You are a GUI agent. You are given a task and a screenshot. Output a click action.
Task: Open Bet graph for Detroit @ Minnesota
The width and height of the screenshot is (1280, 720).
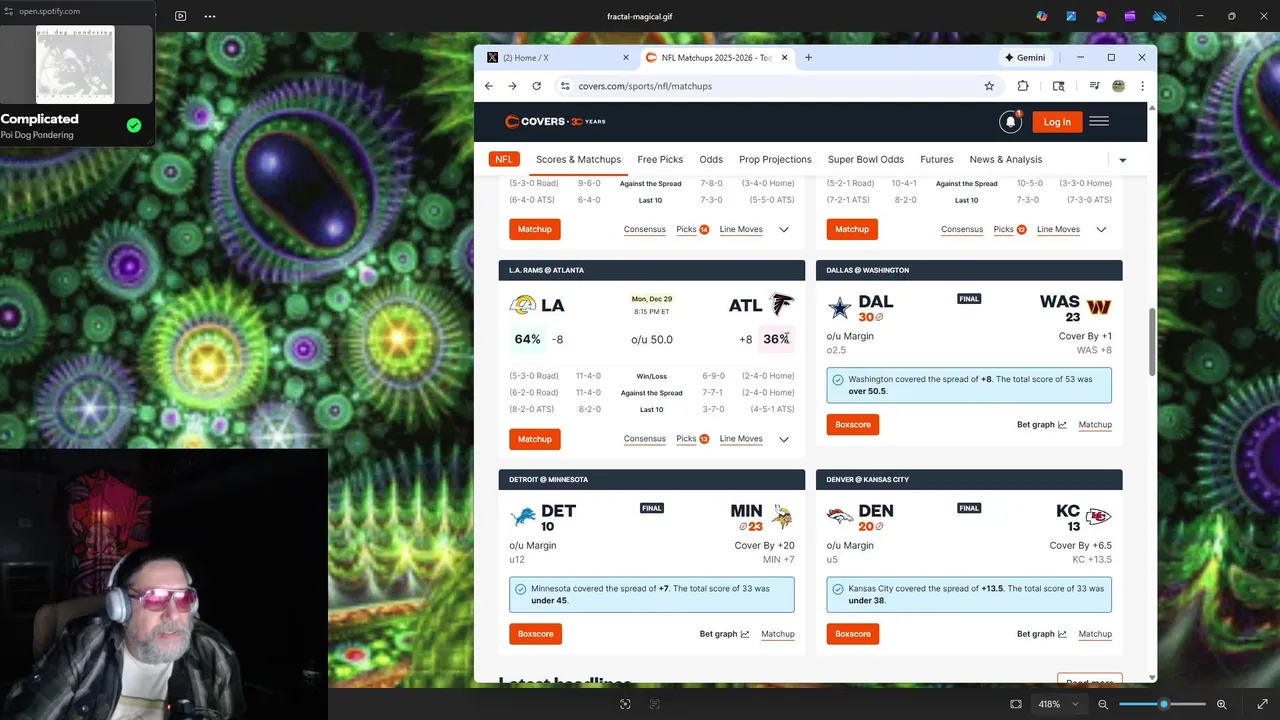tap(724, 634)
